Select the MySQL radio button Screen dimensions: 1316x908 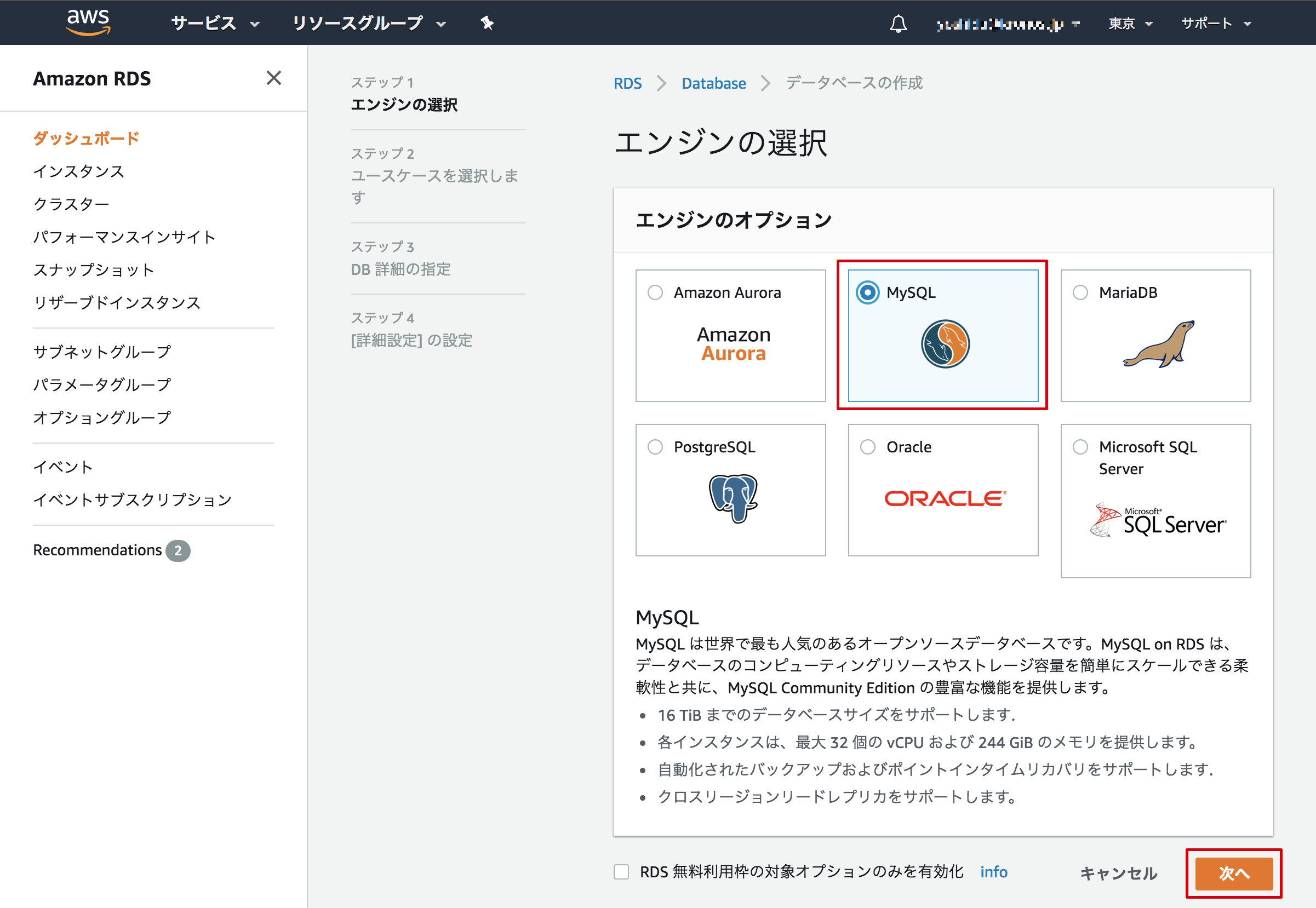867,292
